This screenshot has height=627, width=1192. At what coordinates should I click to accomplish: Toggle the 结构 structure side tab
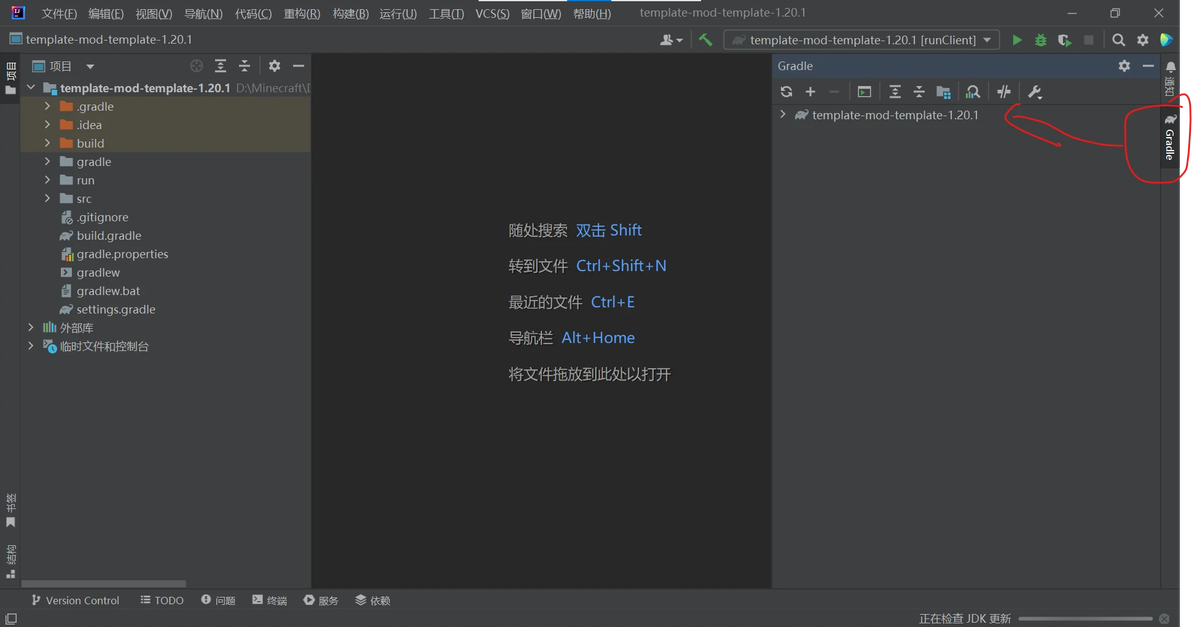click(x=11, y=562)
